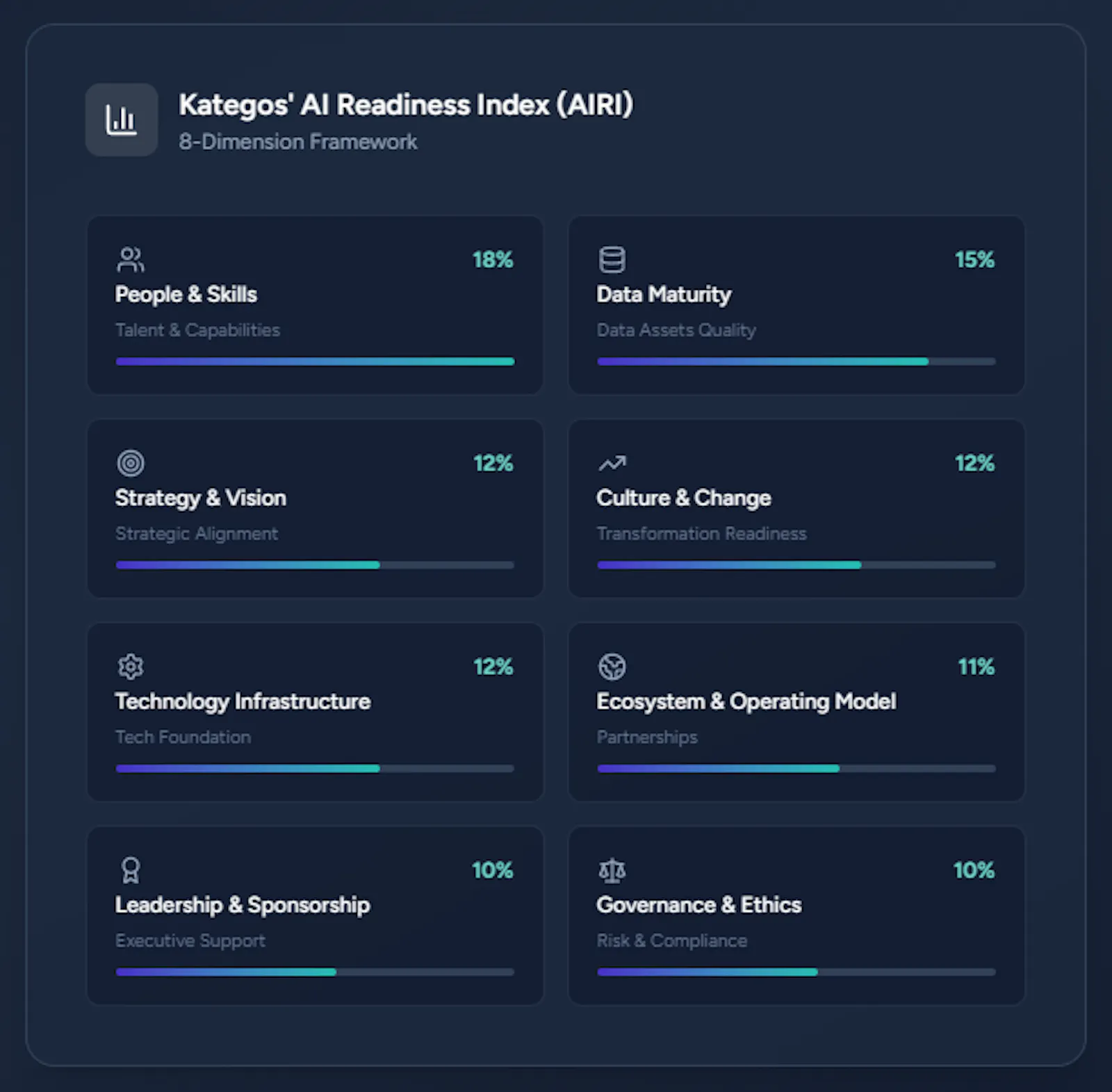Click the "Transformation Readiness" description
Screen dimensions: 1112x1092
pos(702,534)
